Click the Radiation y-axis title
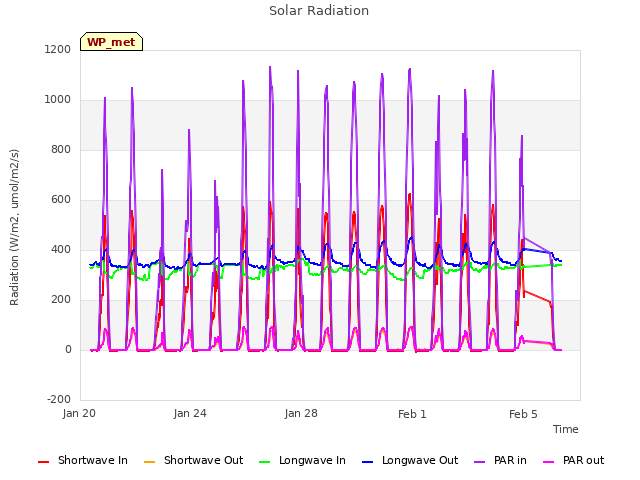The image size is (640, 480). click(x=14, y=227)
